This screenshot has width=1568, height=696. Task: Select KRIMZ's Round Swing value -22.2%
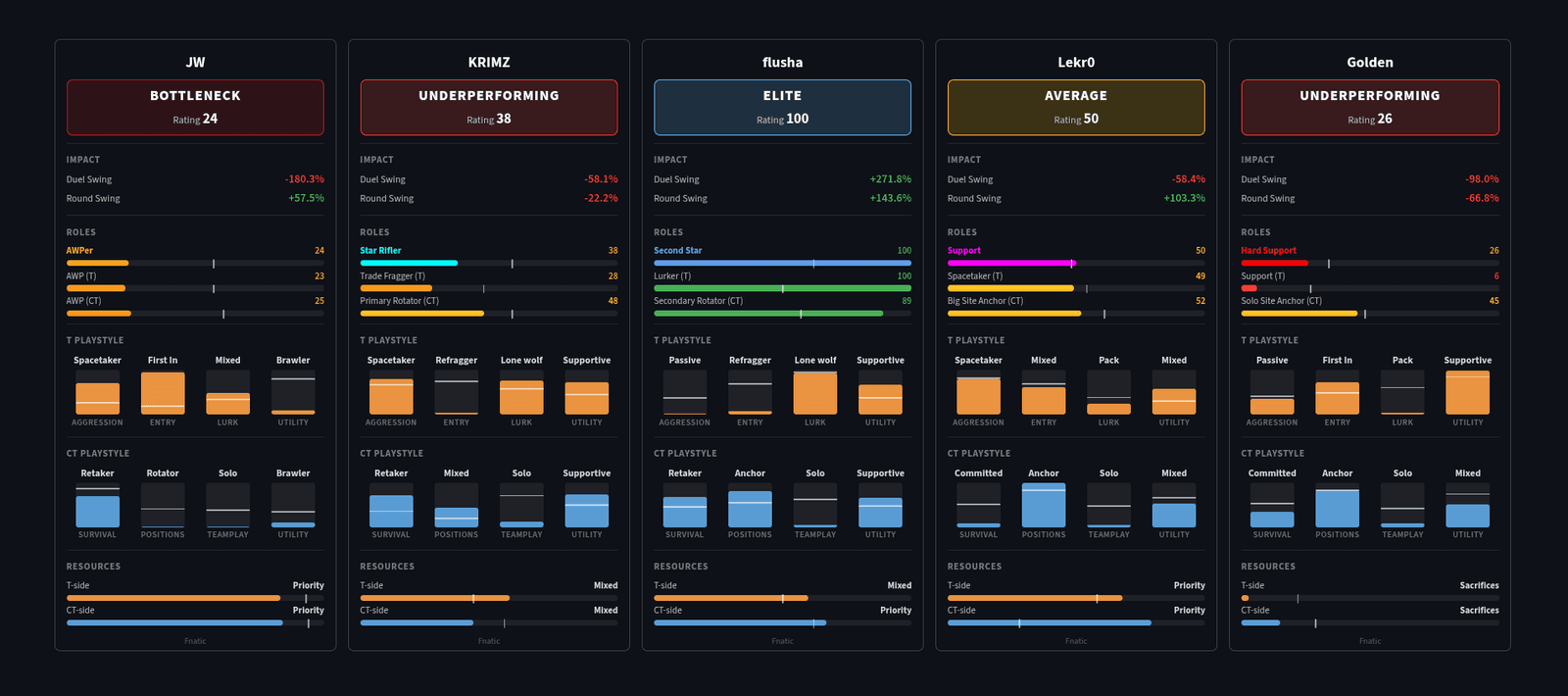[x=602, y=198]
